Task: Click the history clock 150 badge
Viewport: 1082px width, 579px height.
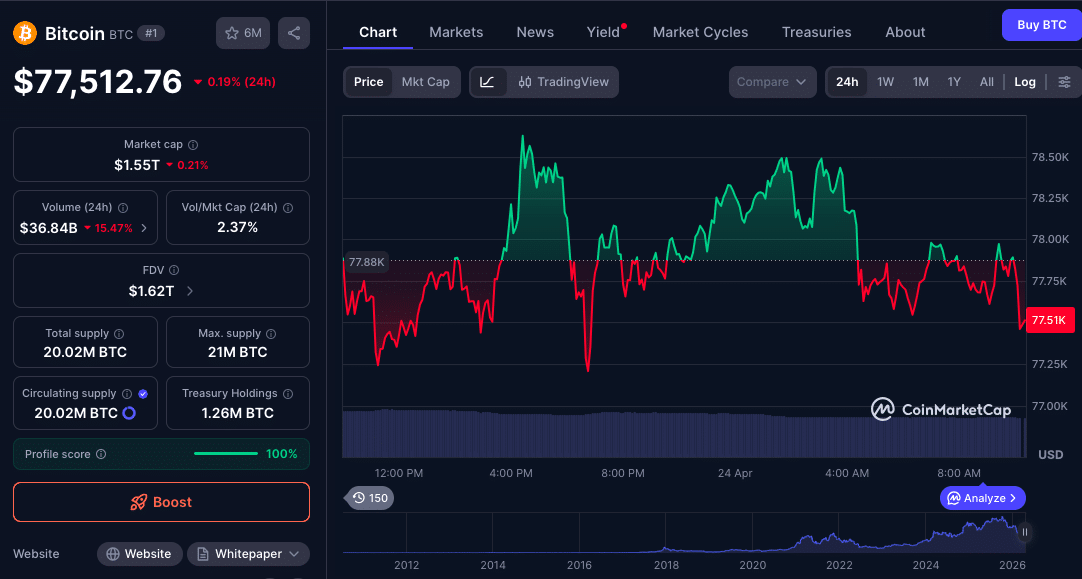Action: [370, 498]
